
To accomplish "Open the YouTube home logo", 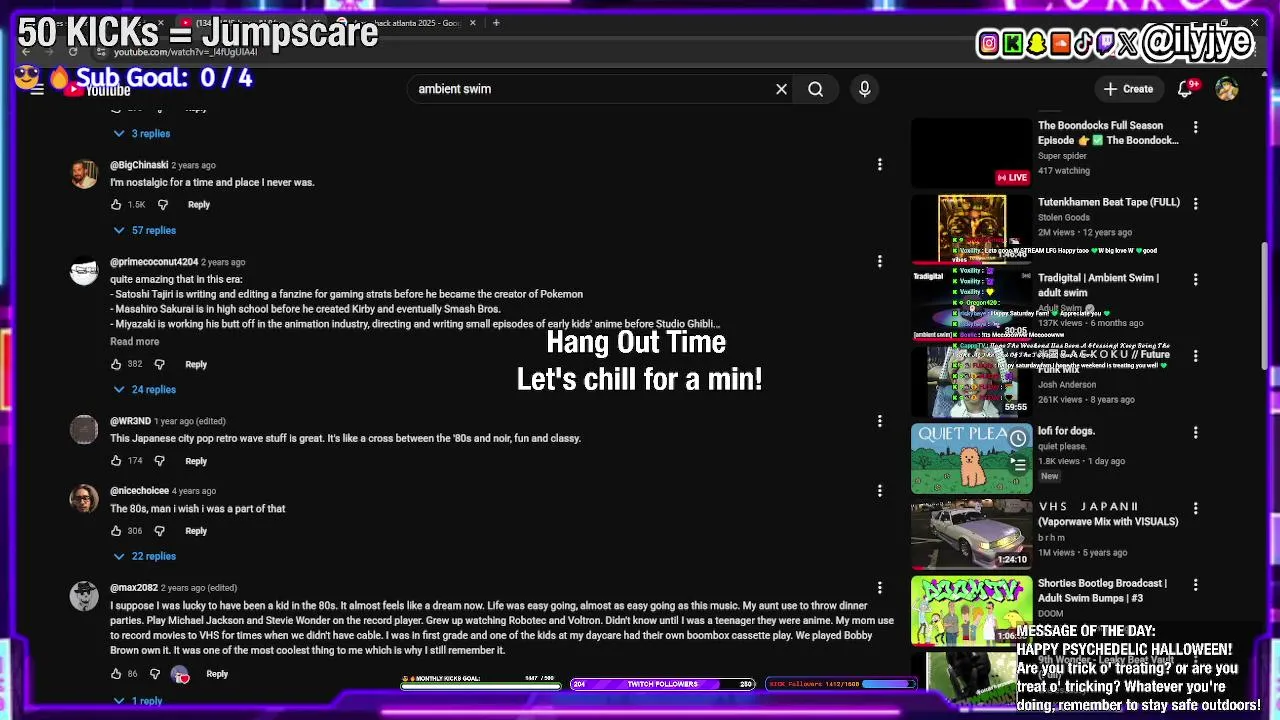I will tap(96, 89).
